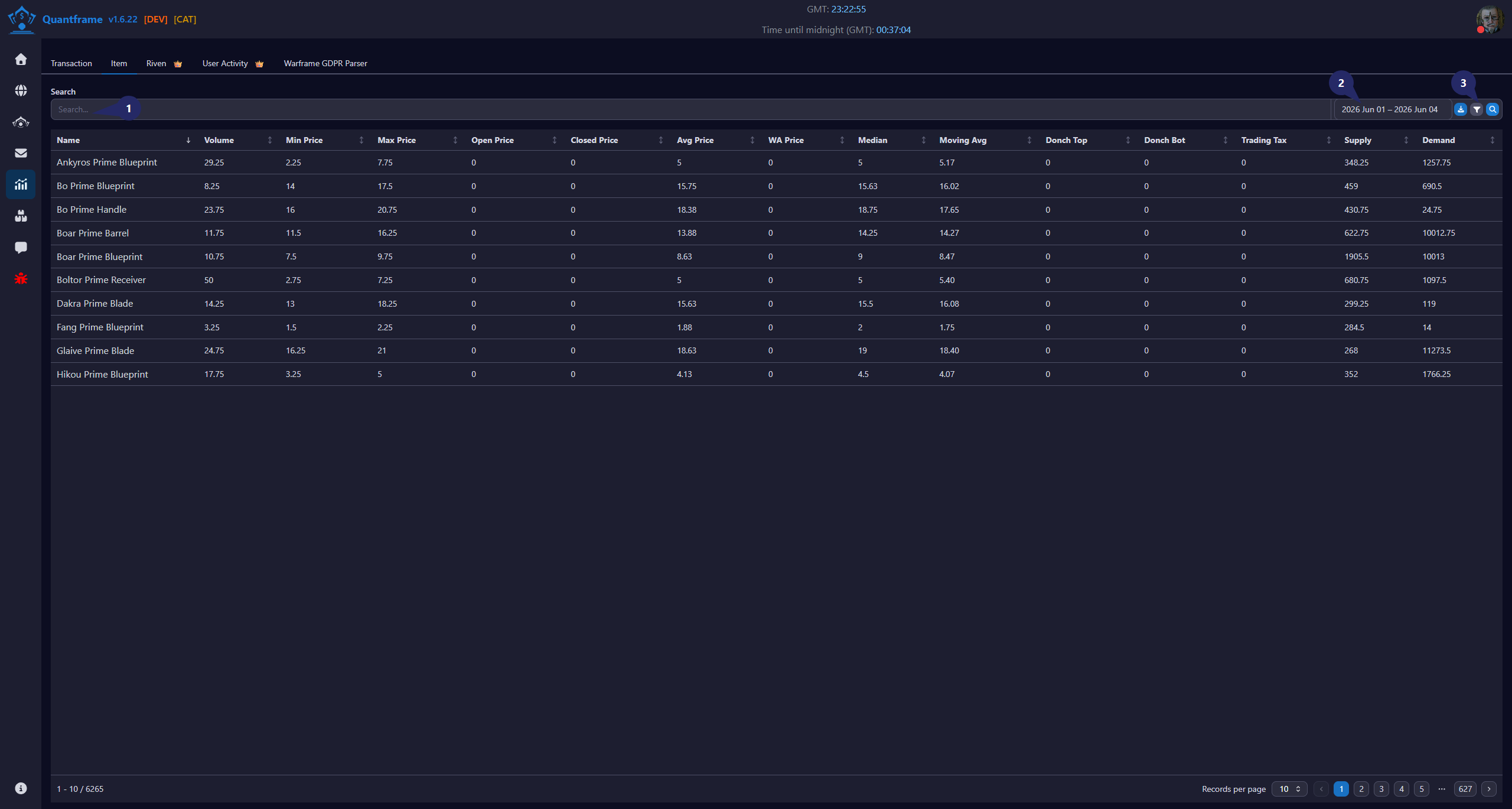Go to page 3 of results
The image size is (1512, 809).
(1381, 789)
